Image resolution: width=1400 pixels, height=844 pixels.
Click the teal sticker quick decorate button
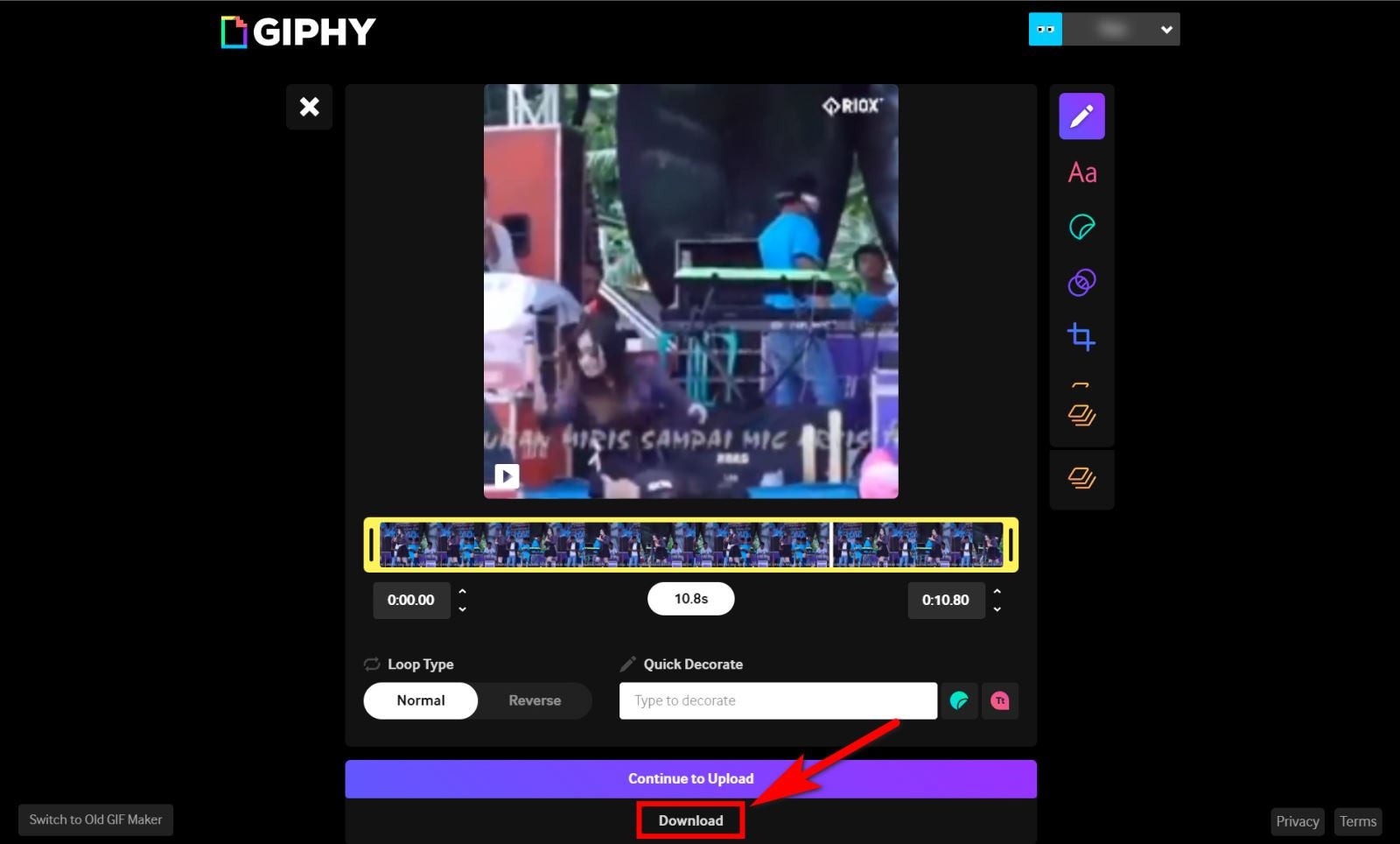[959, 700]
